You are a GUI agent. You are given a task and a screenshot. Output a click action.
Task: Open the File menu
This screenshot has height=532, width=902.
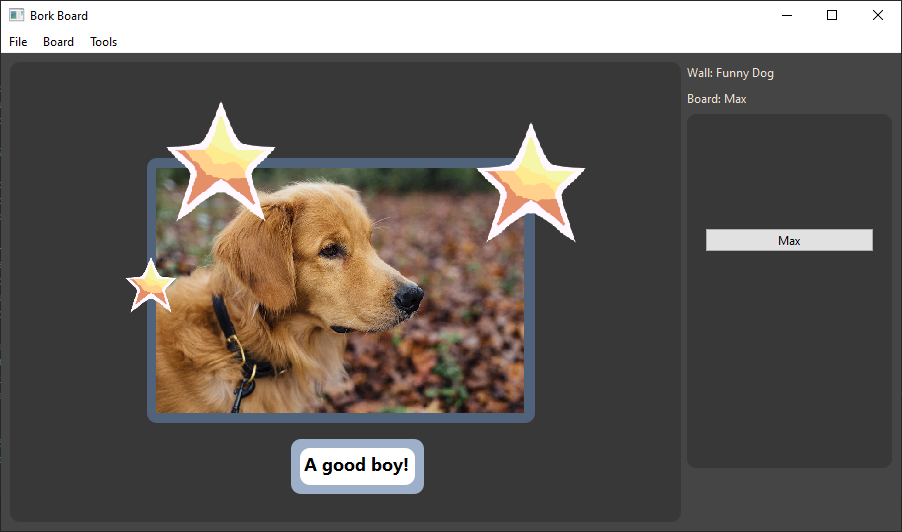tap(18, 42)
